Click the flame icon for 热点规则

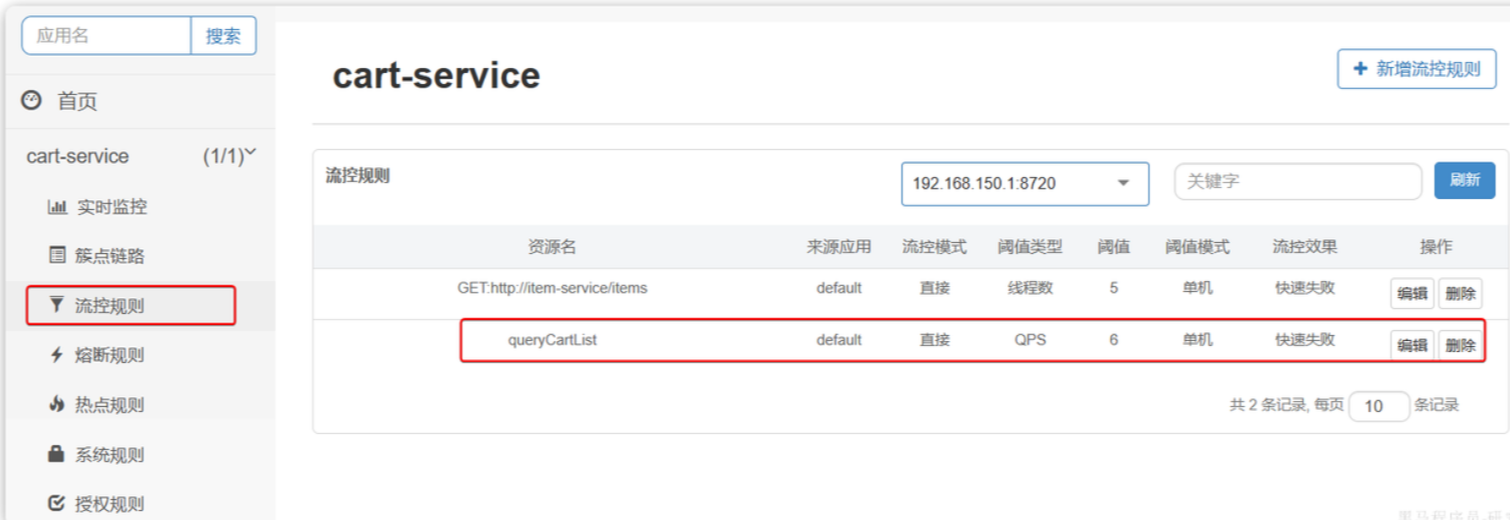tap(57, 405)
